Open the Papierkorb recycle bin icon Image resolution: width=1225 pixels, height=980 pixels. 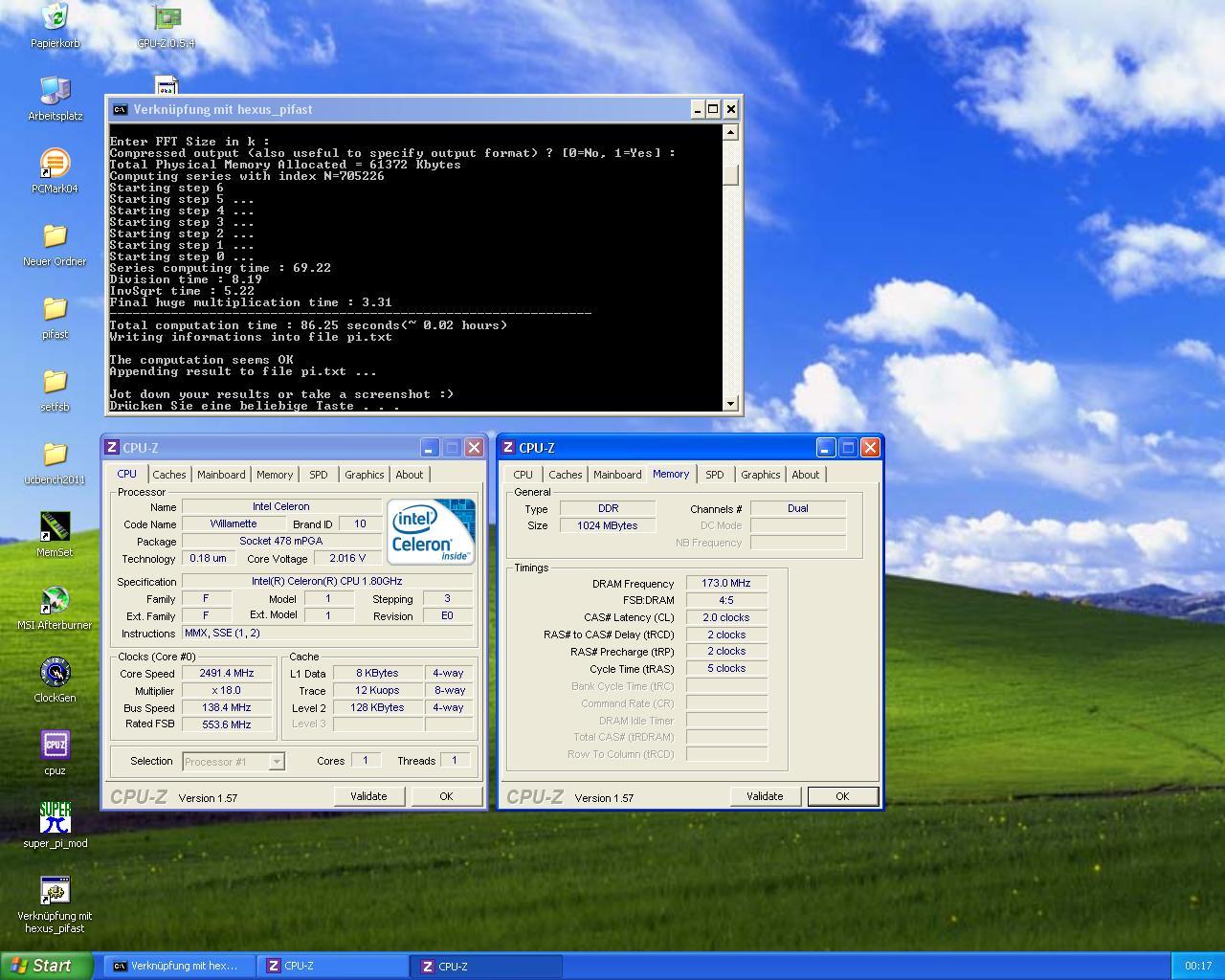point(55,26)
